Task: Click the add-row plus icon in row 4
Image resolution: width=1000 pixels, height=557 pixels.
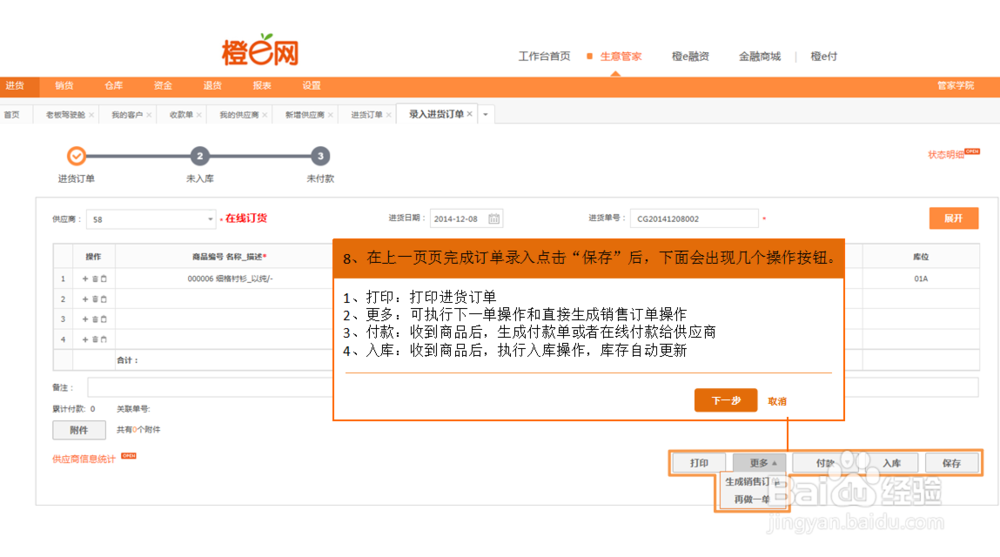Action: (x=85, y=339)
